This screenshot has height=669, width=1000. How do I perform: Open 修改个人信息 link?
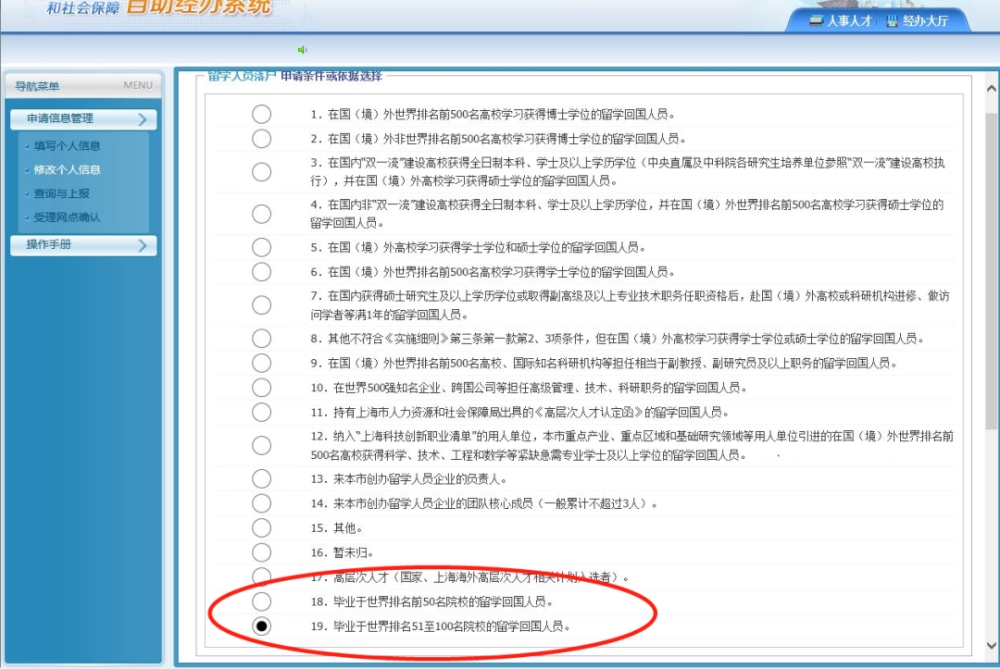pyautogui.click(x=67, y=170)
